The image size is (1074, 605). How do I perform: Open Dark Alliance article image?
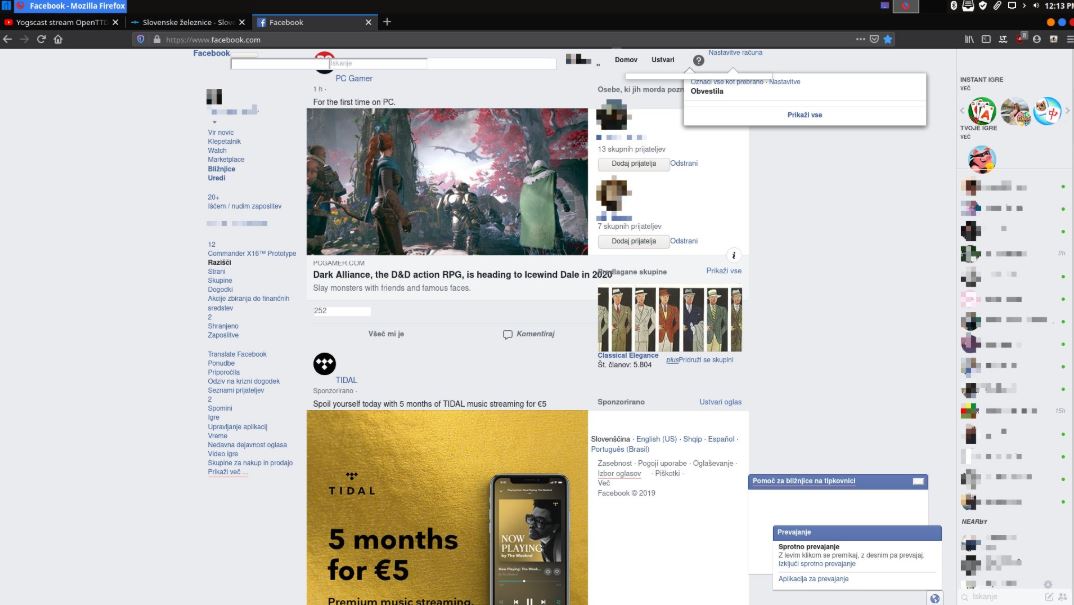pos(447,182)
